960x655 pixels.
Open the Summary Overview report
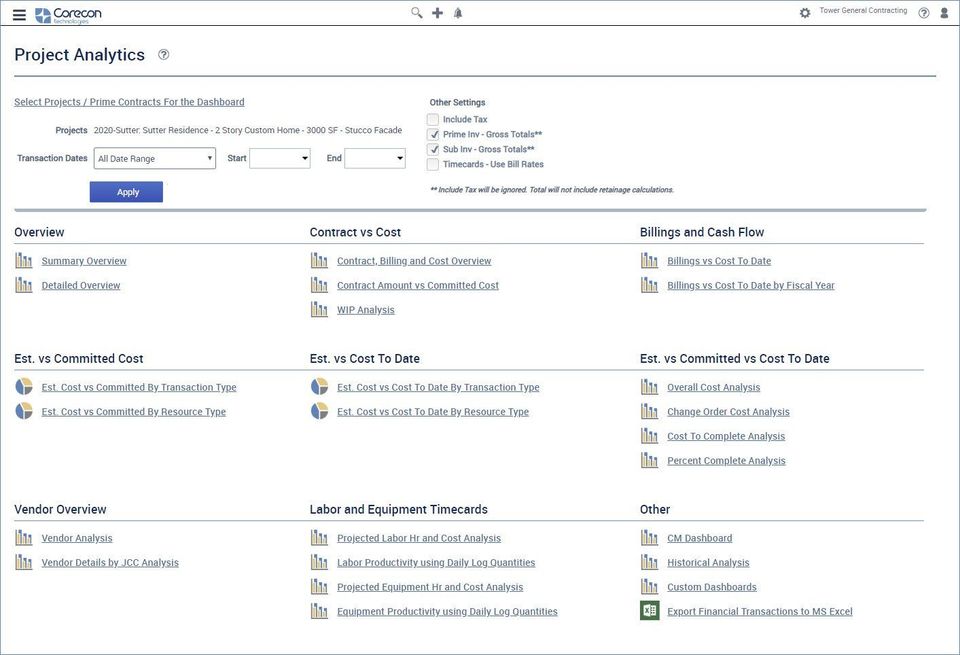click(84, 261)
